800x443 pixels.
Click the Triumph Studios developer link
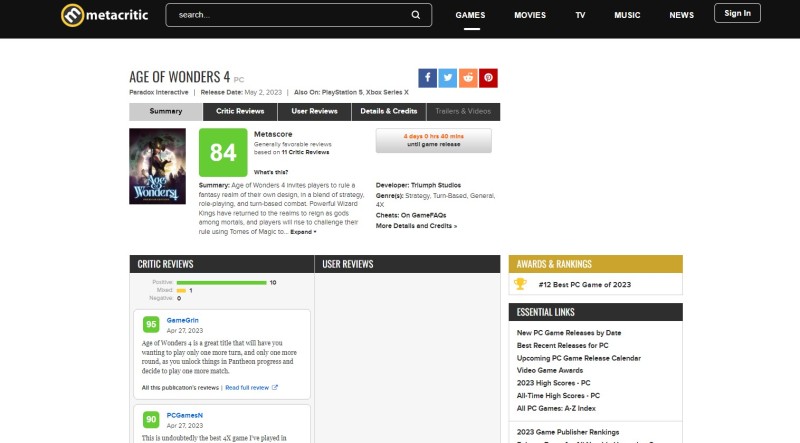tap(436, 185)
